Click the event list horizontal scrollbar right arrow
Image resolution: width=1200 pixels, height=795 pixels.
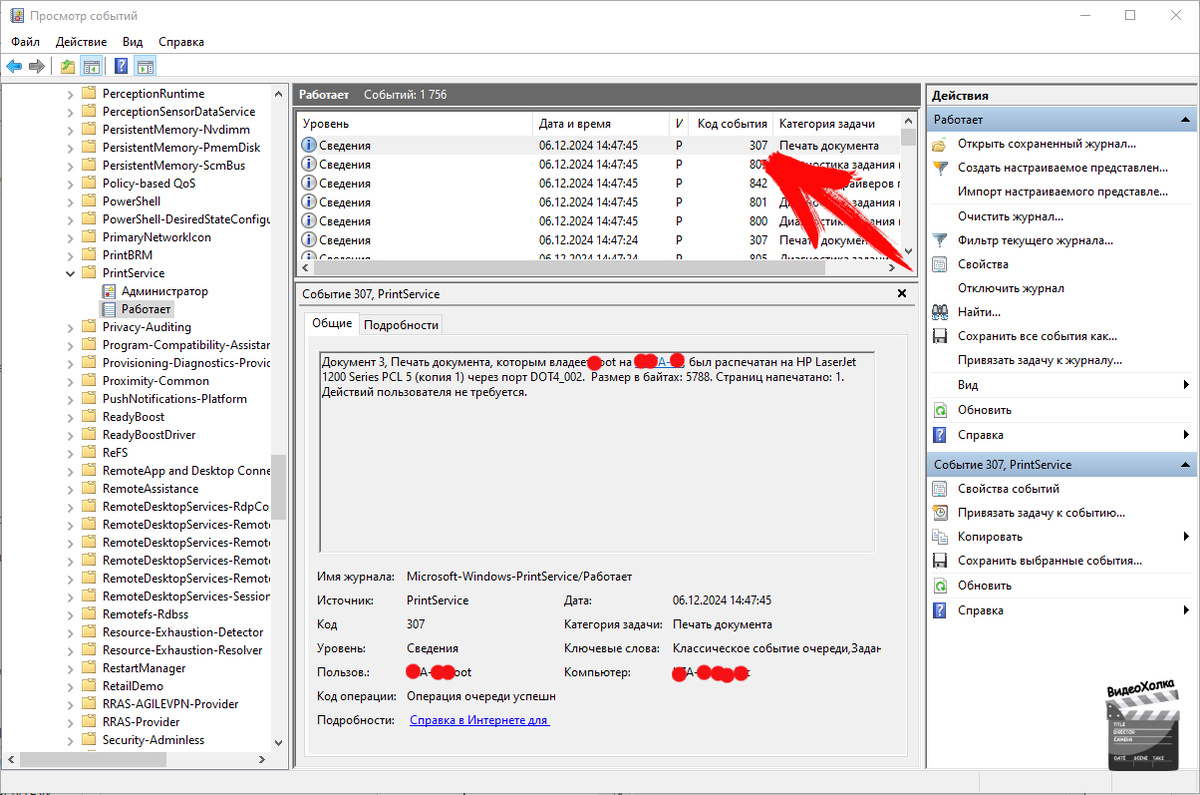pos(890,269)
